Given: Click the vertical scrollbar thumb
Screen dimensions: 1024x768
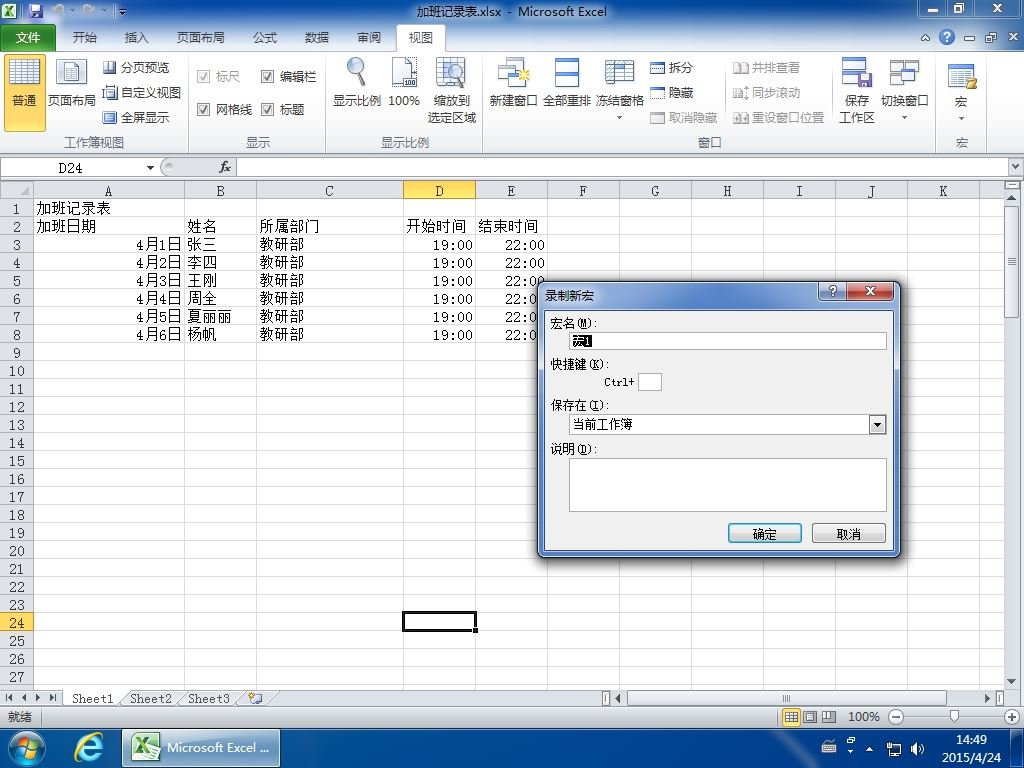Looking at the screenshot, I should pos(1012,262).
